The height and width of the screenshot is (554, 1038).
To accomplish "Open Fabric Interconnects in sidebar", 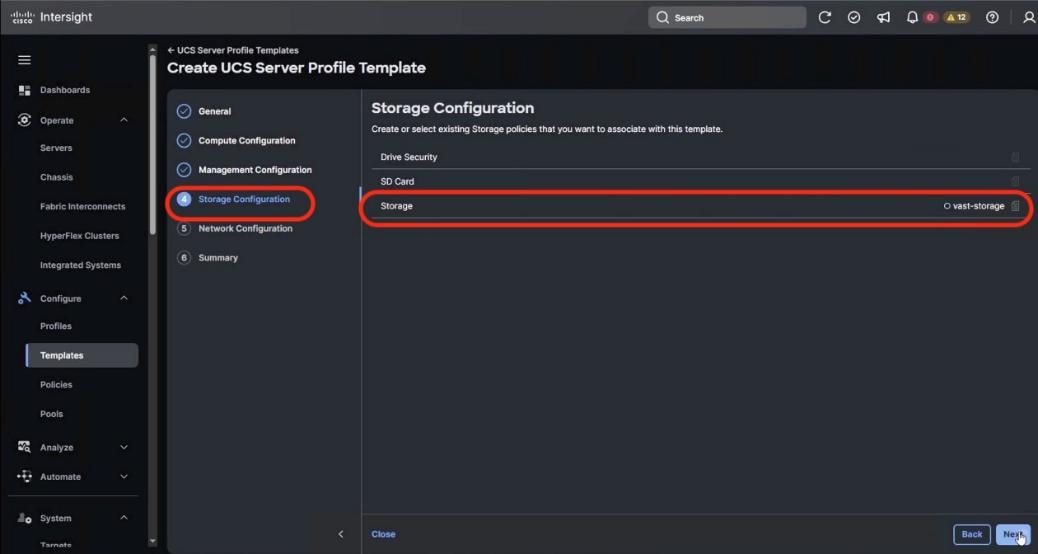I will pos(82,207).
